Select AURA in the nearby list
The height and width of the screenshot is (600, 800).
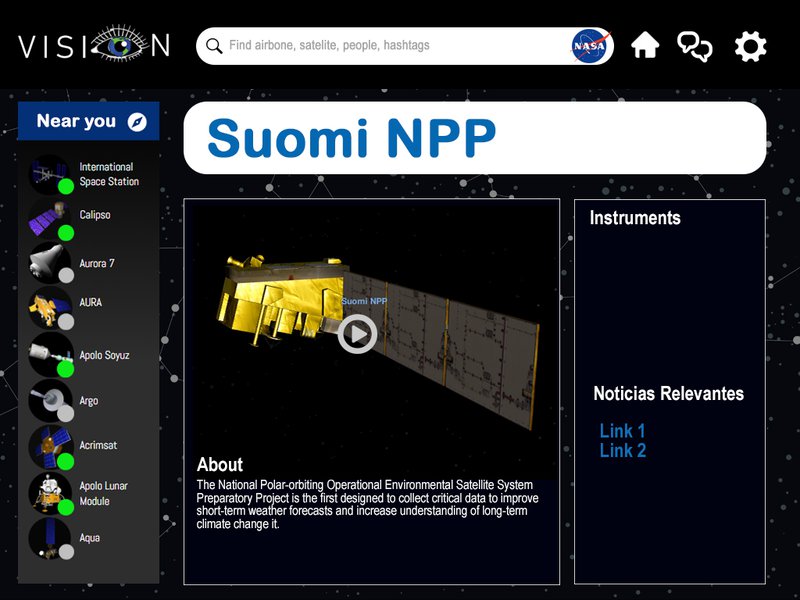tap(50, 307)
